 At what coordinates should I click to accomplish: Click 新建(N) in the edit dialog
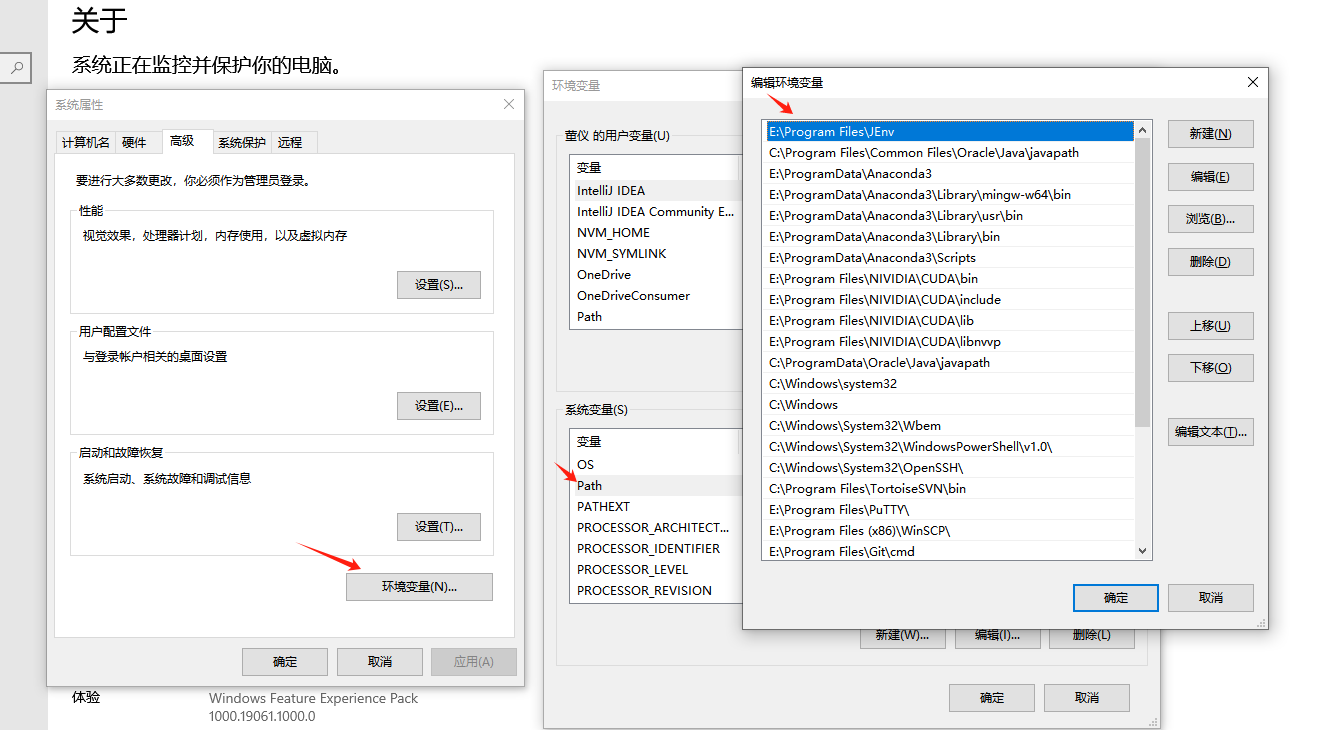coord(1210,133)
